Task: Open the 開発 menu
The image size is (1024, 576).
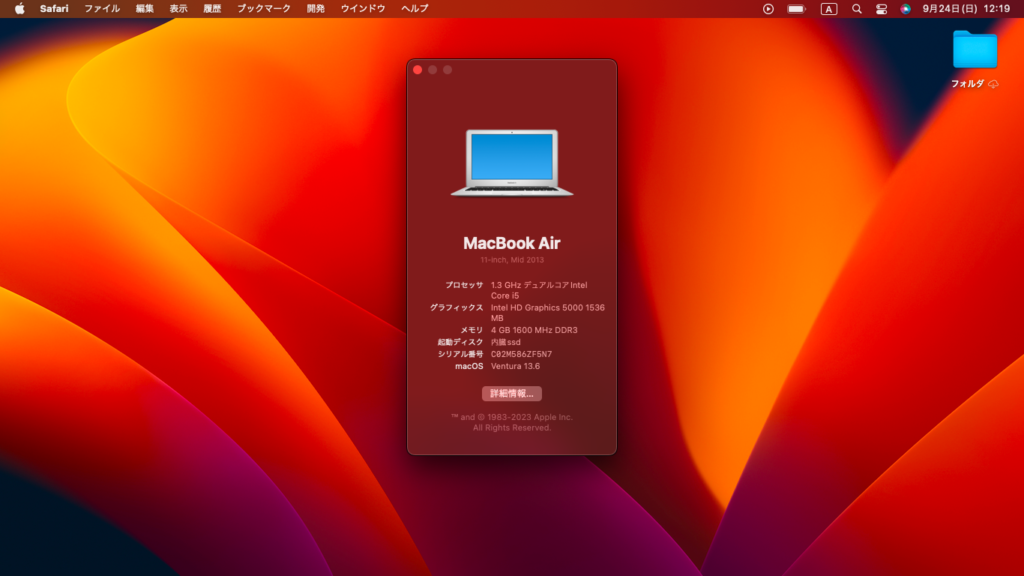Action: 315,8
